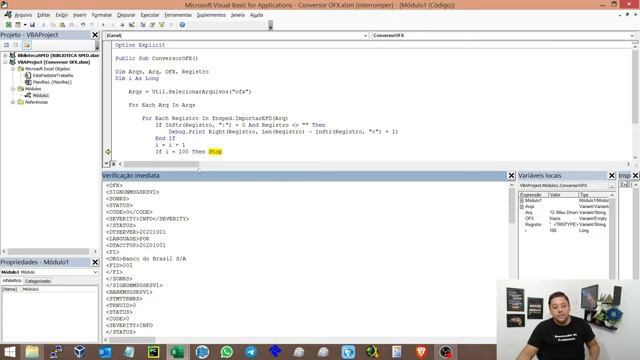Open the Arquivo menu
640x360 pixels.
[x=23, y=15]
